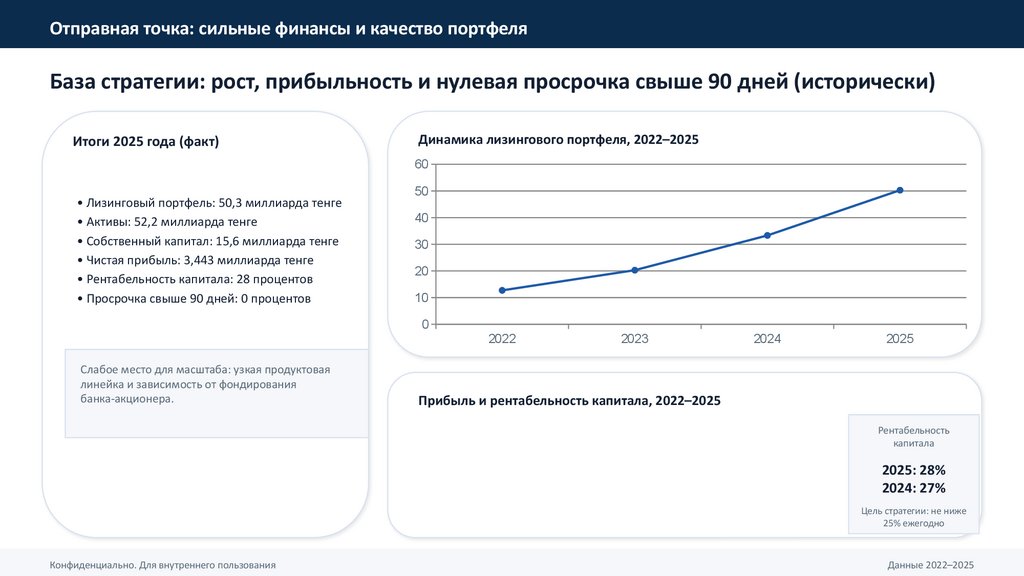The height and width of the screenshot is (576, 1024).
Task: Click the 2022 data point on line chart
Action: [502, 290]
